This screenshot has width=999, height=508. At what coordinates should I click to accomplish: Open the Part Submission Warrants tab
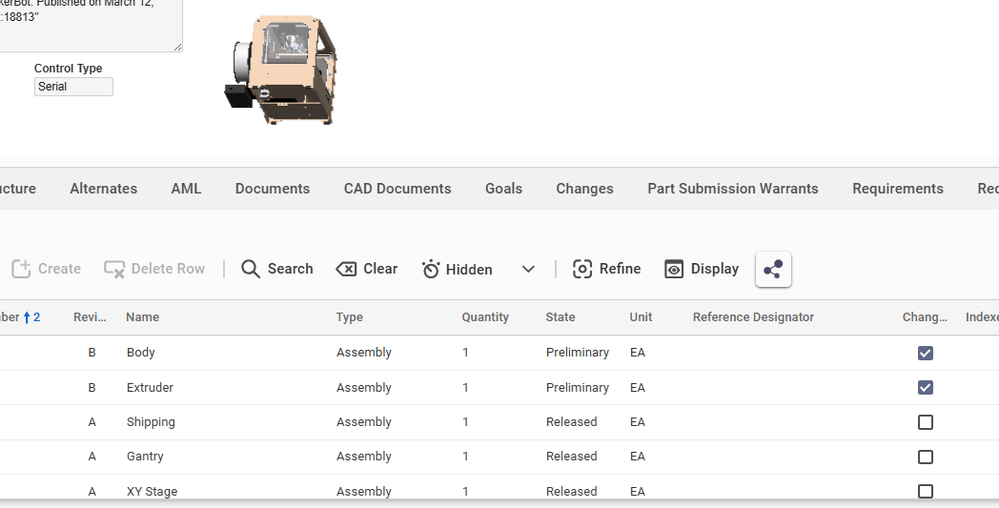732,189
